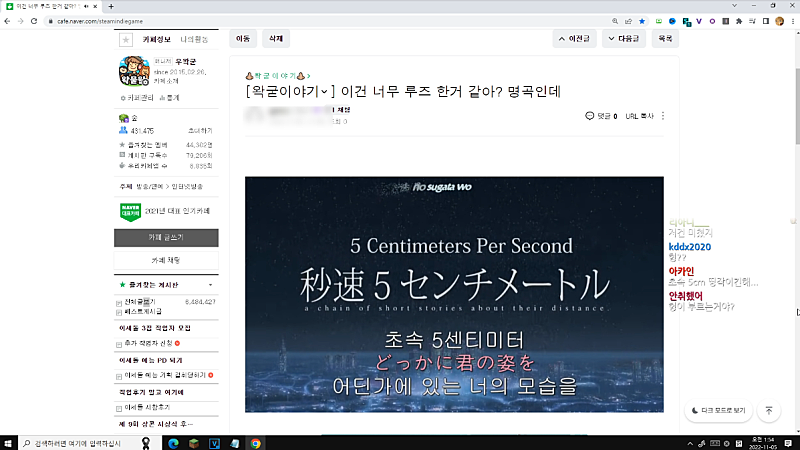Go to previous post with 이전글
The height and width of the screenshot is (450, 800).
tap(574, 39)
